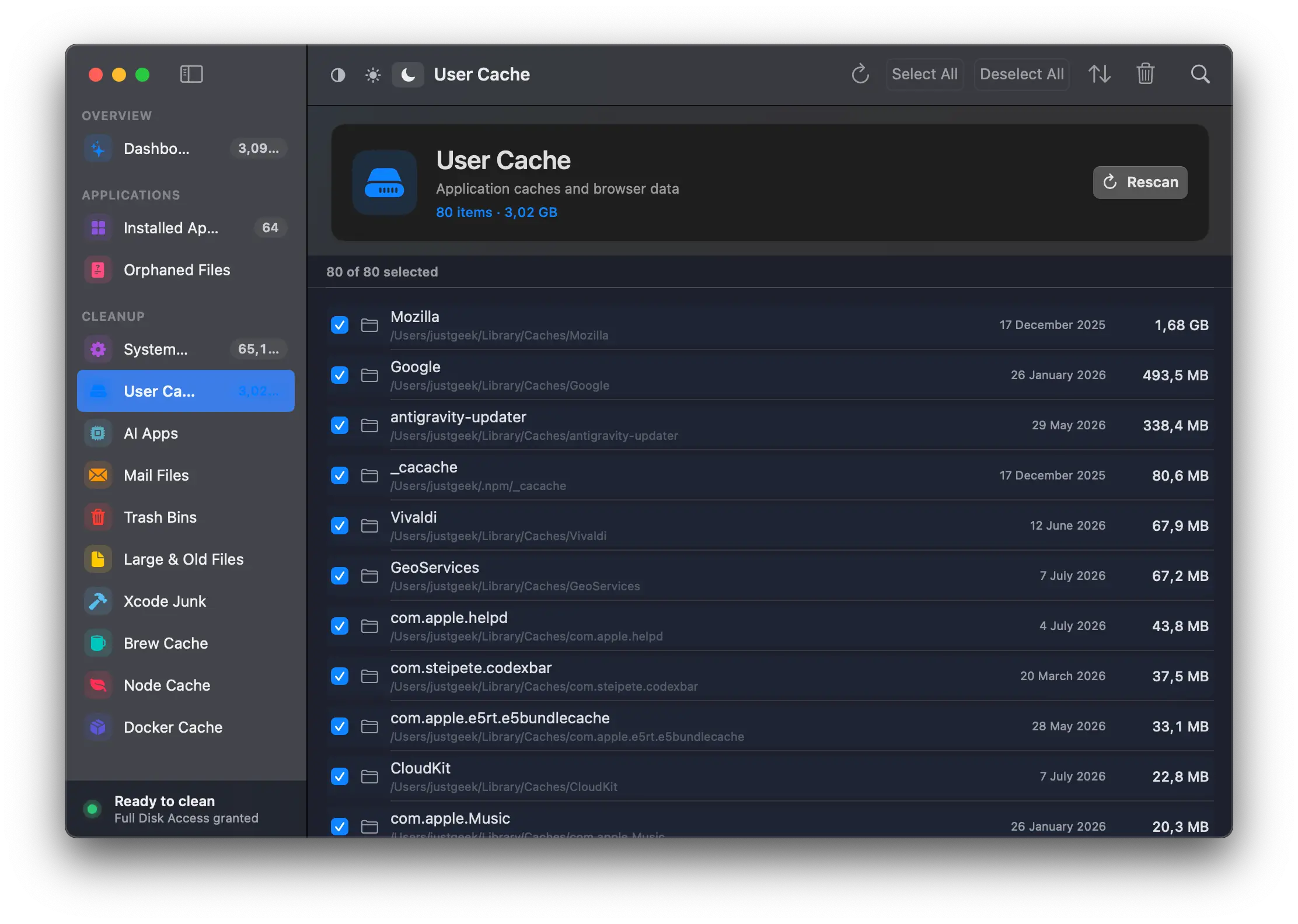Click the 1,68 GB size value

pos(1181,325)
